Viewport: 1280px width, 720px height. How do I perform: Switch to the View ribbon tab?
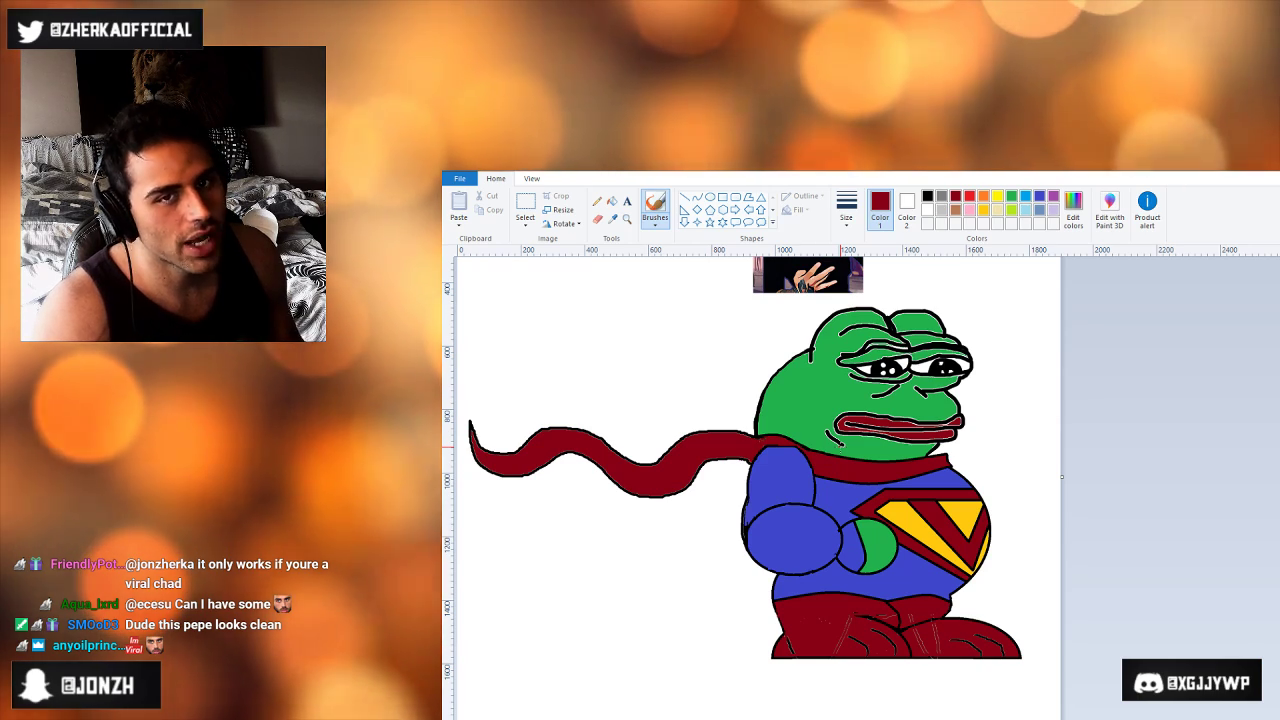click(532, 178)
